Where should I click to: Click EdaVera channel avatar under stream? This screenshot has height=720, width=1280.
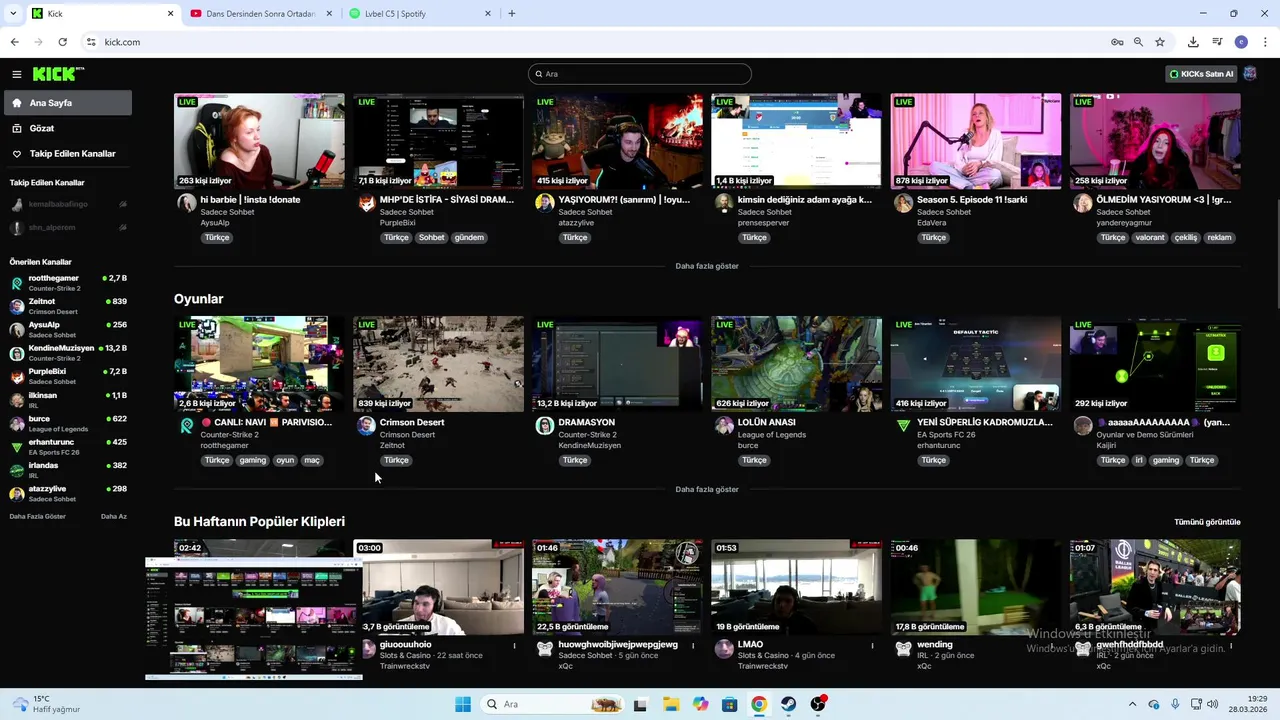click(x=903, y=203)
